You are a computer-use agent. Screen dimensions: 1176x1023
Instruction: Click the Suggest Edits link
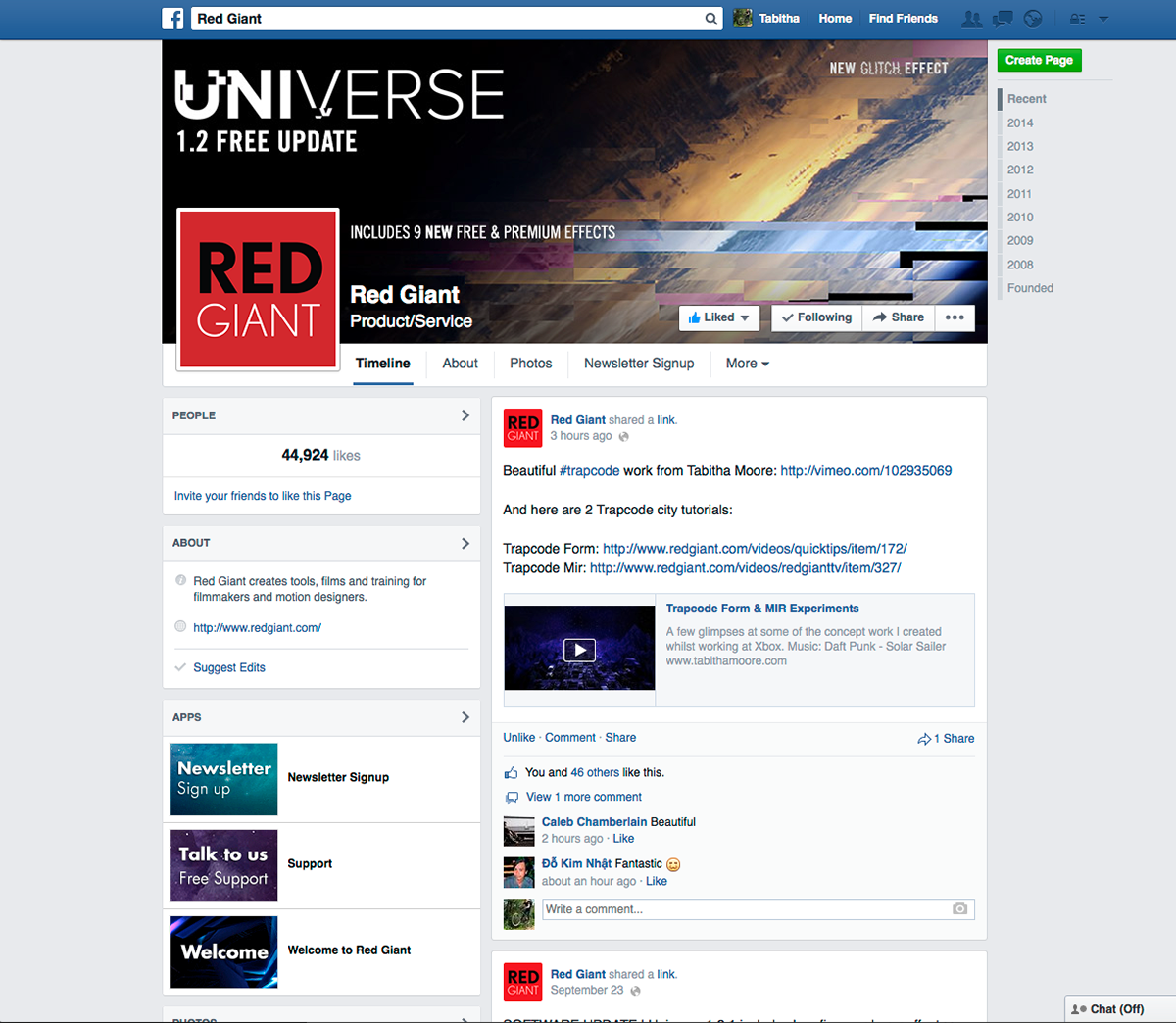[x=229, y=667]
